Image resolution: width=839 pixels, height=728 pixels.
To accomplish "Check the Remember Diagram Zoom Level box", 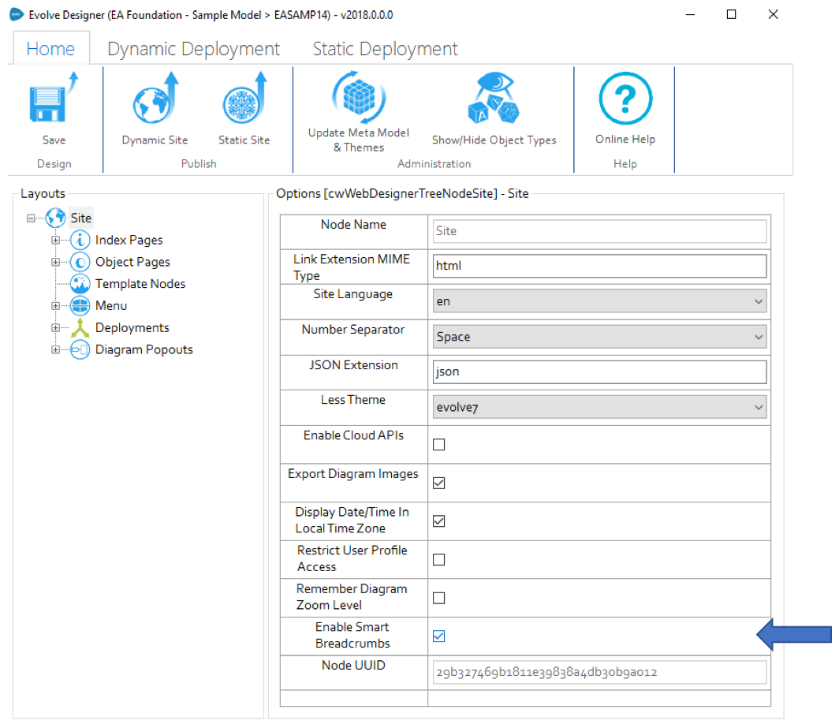I will 439,598.
